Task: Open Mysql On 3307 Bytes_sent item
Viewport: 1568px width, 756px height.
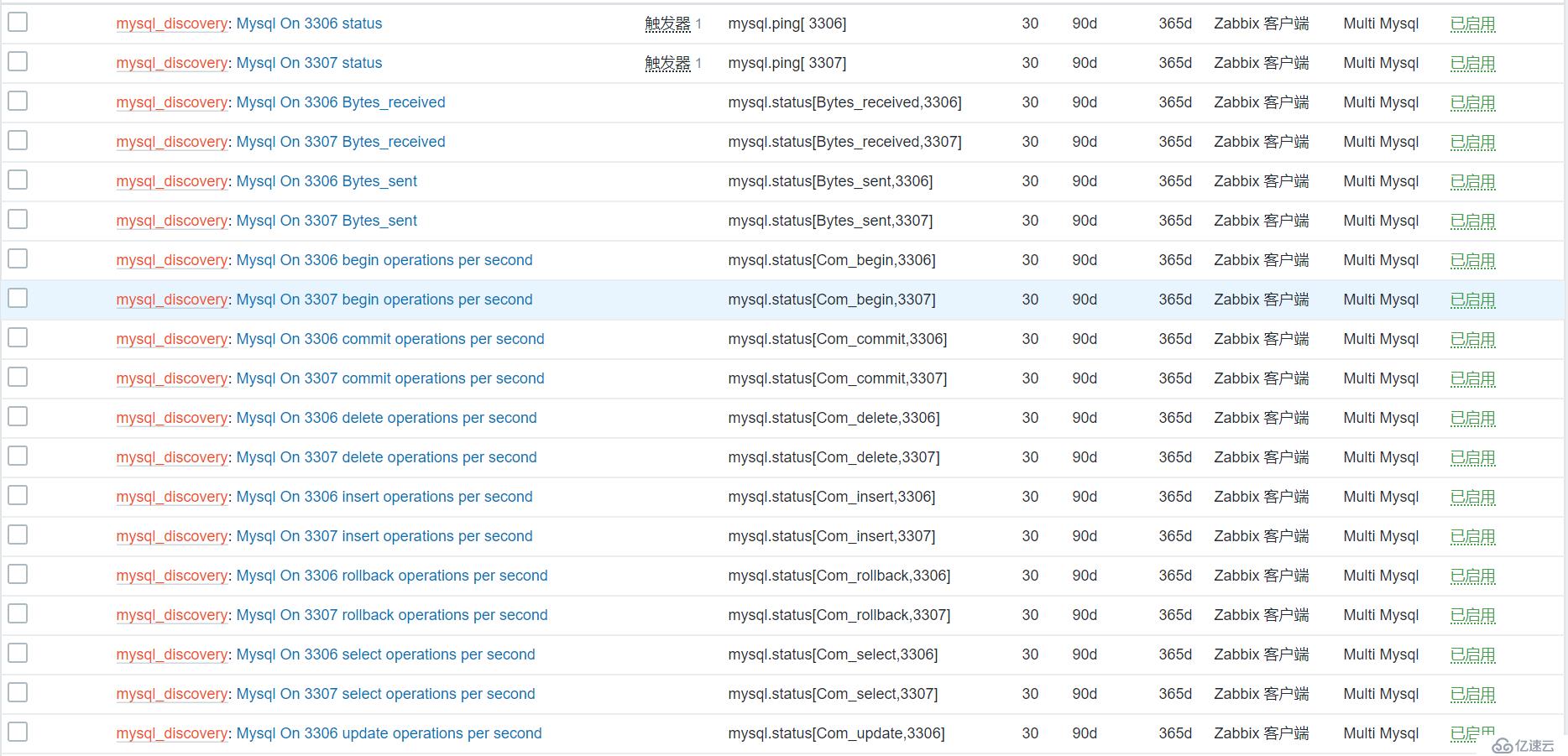Action: click(327, 221)
